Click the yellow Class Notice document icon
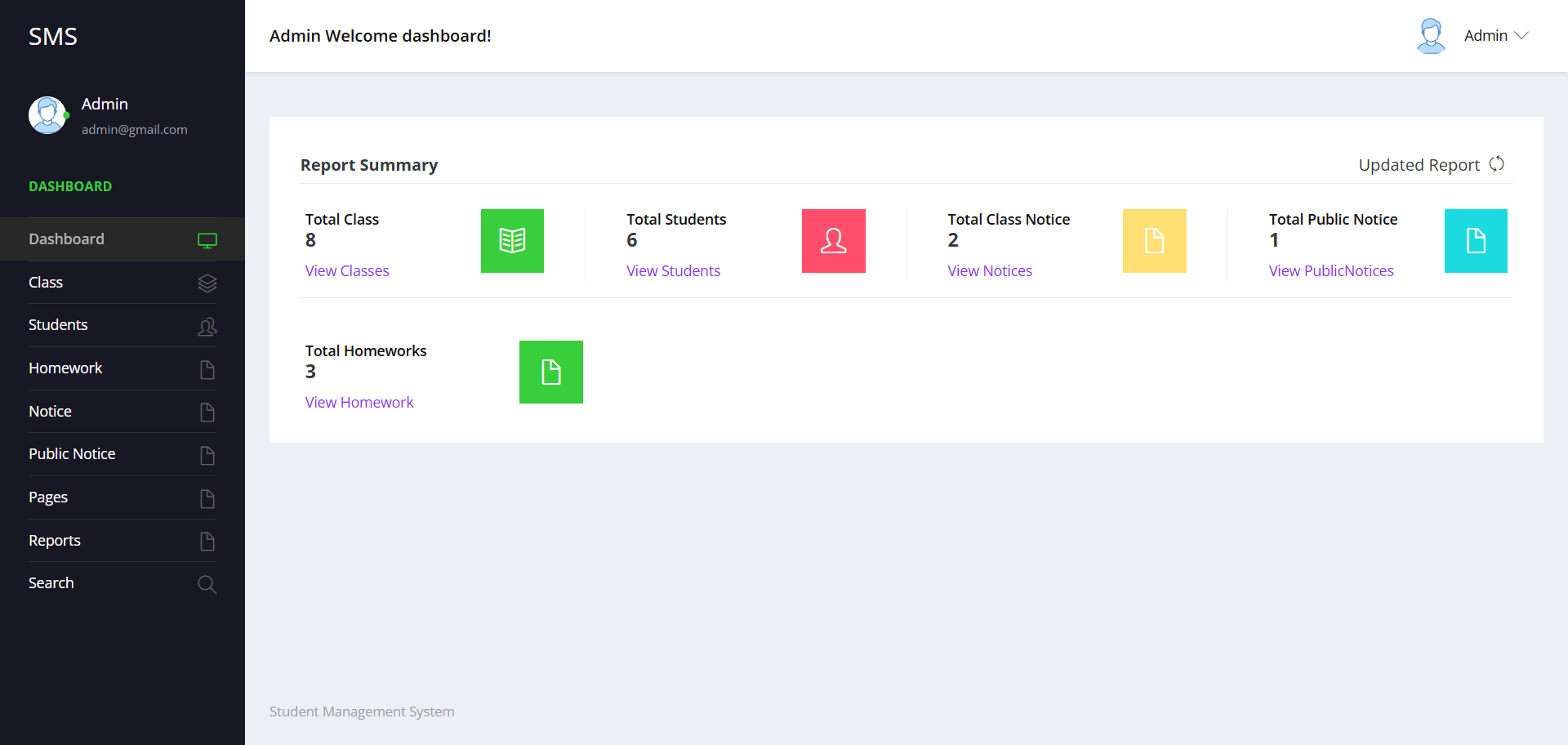1568x745 pixels. pyautogui.click(x=1154, y=241)
